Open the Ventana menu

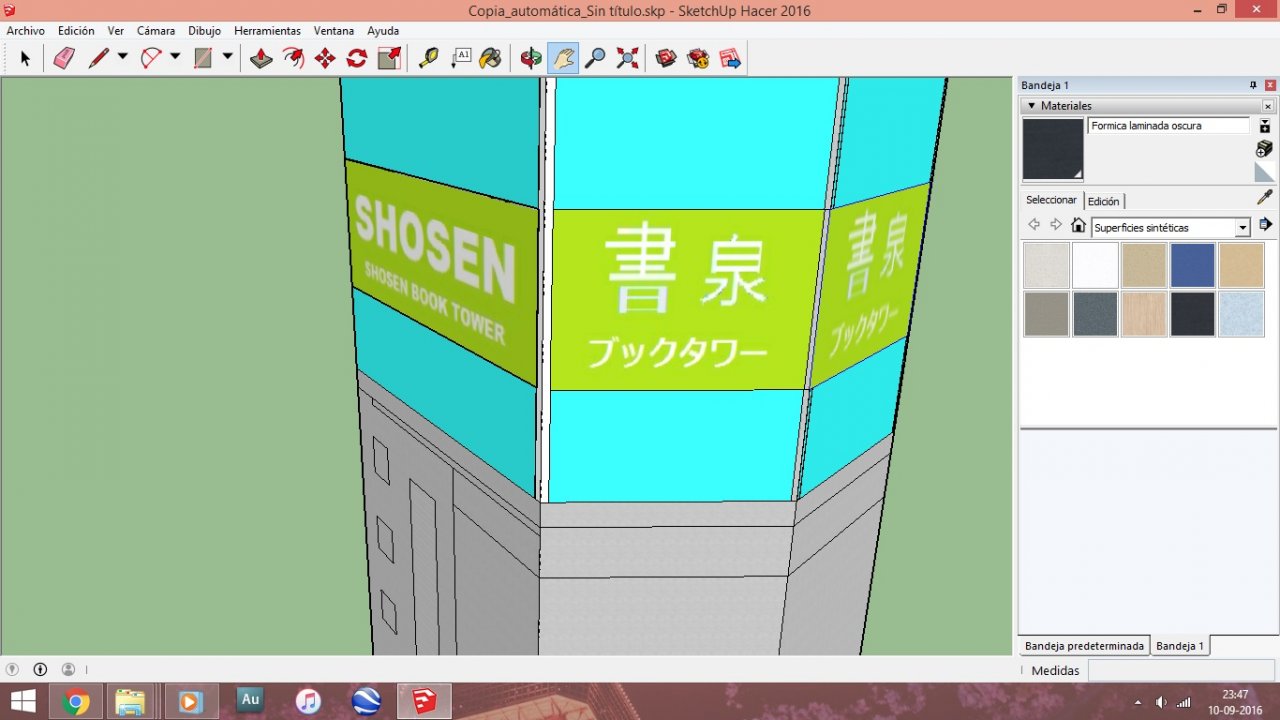pos(334,31)
